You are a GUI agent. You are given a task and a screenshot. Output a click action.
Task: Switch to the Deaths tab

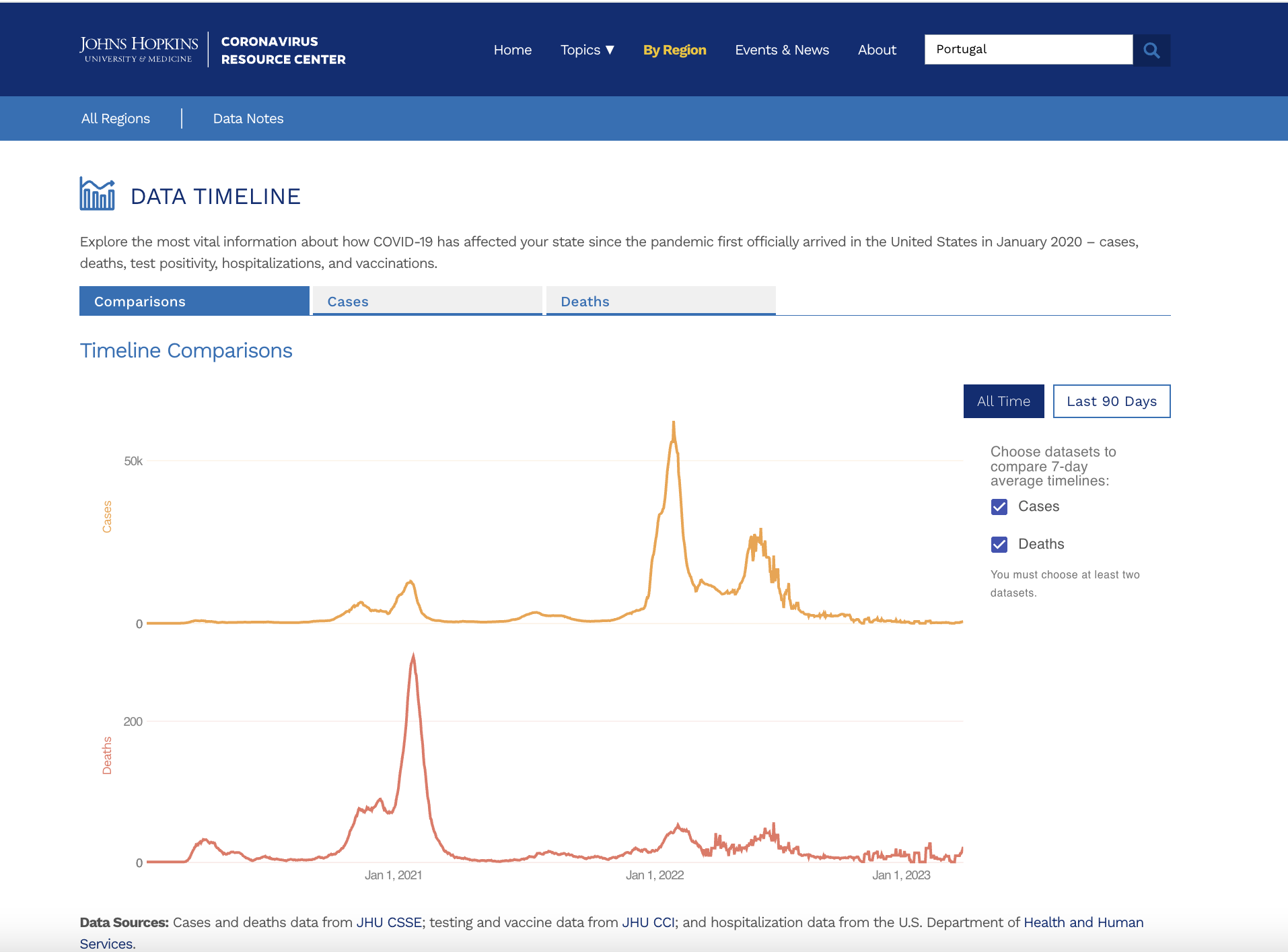pyautogui.click(x=660, y=301)
